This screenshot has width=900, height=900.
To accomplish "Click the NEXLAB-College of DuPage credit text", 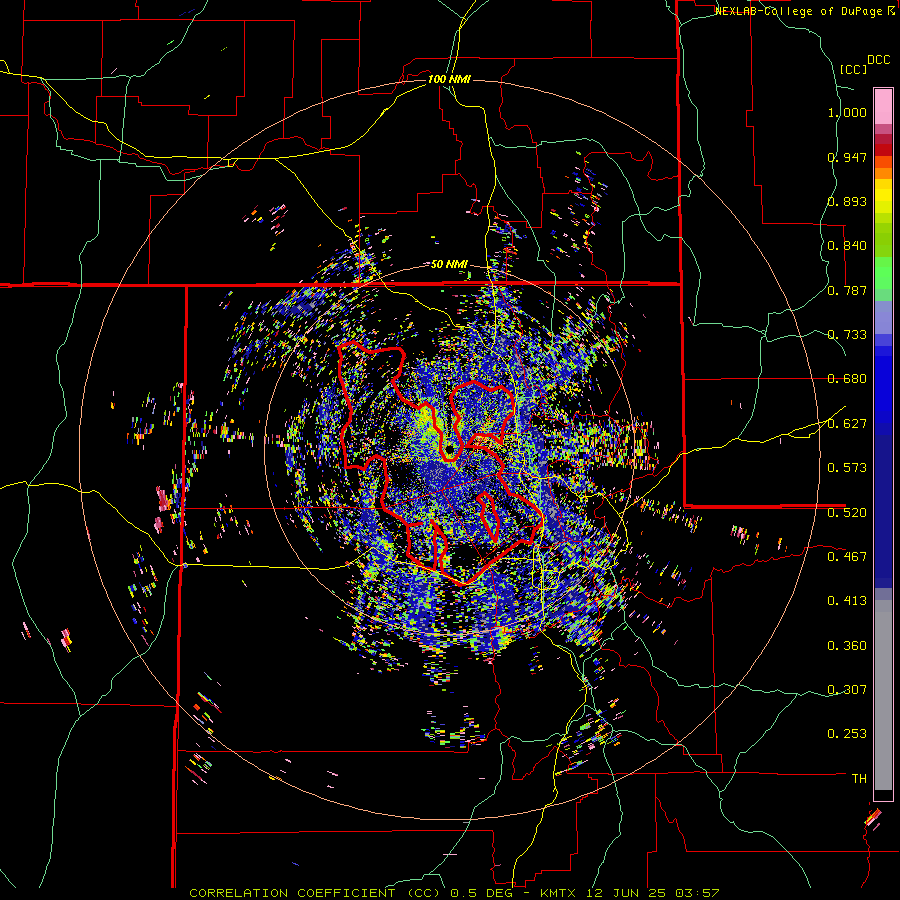I will (x=799, y=11).
